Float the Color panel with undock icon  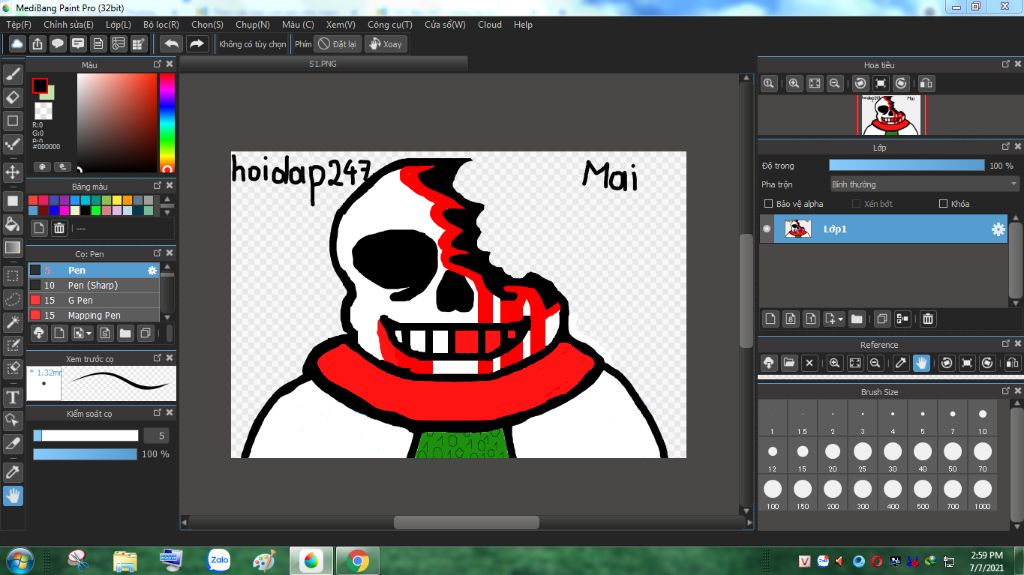157,64
